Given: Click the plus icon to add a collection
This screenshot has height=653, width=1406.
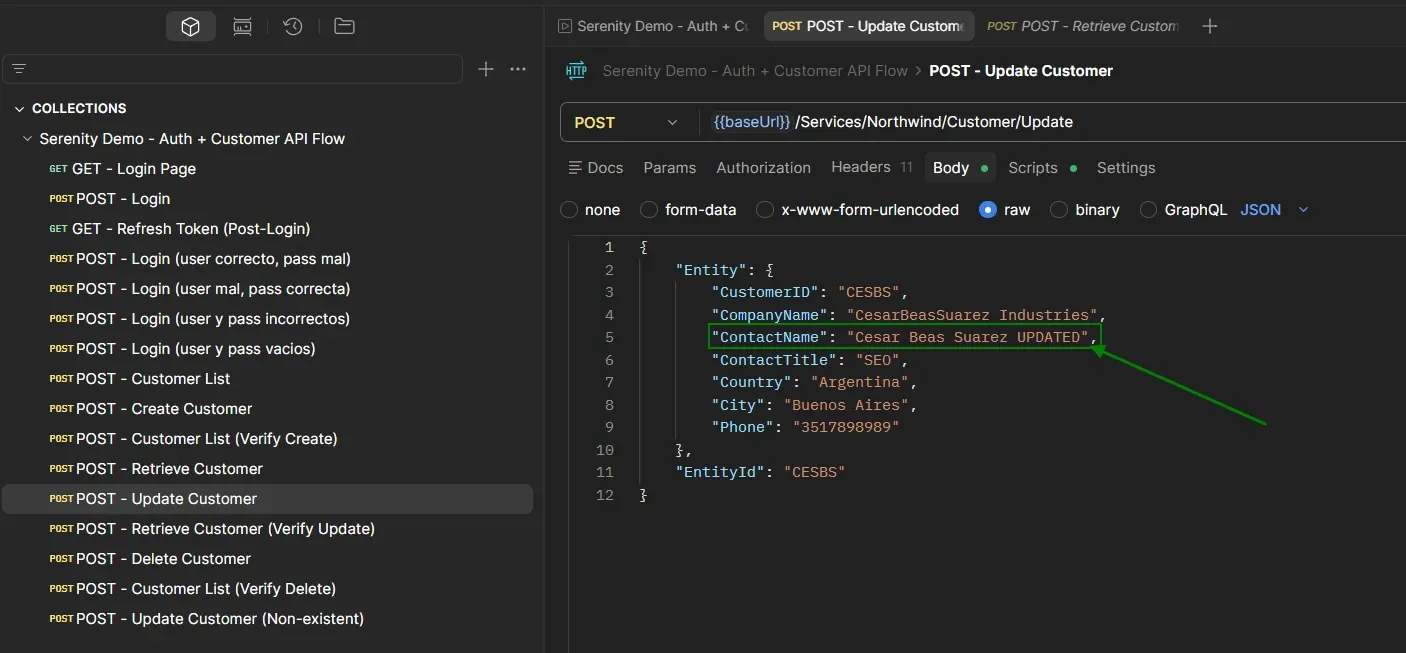Looking at the screenshot, I should pos(486,69).
